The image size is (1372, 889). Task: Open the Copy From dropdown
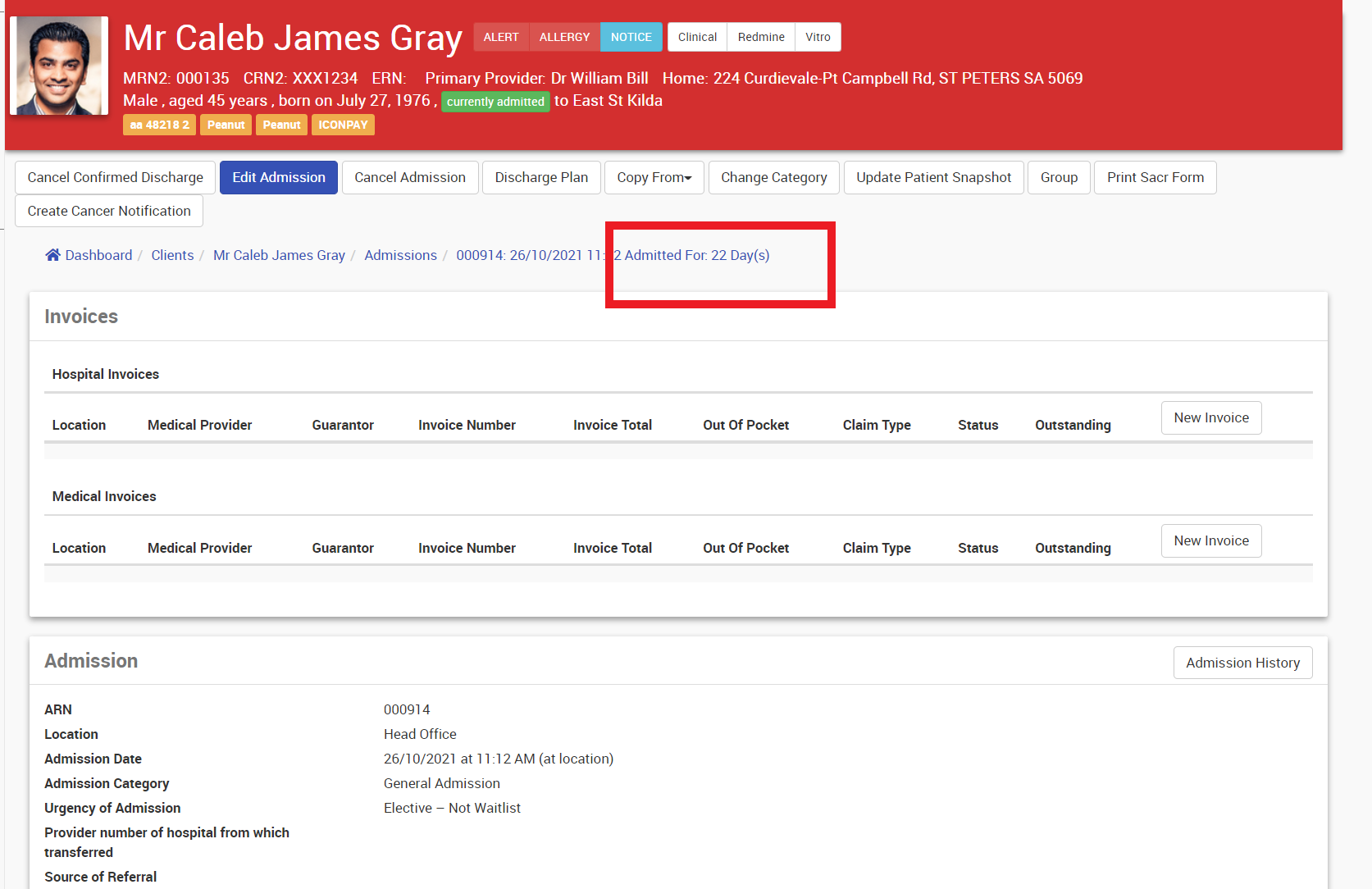pos(654,177)
